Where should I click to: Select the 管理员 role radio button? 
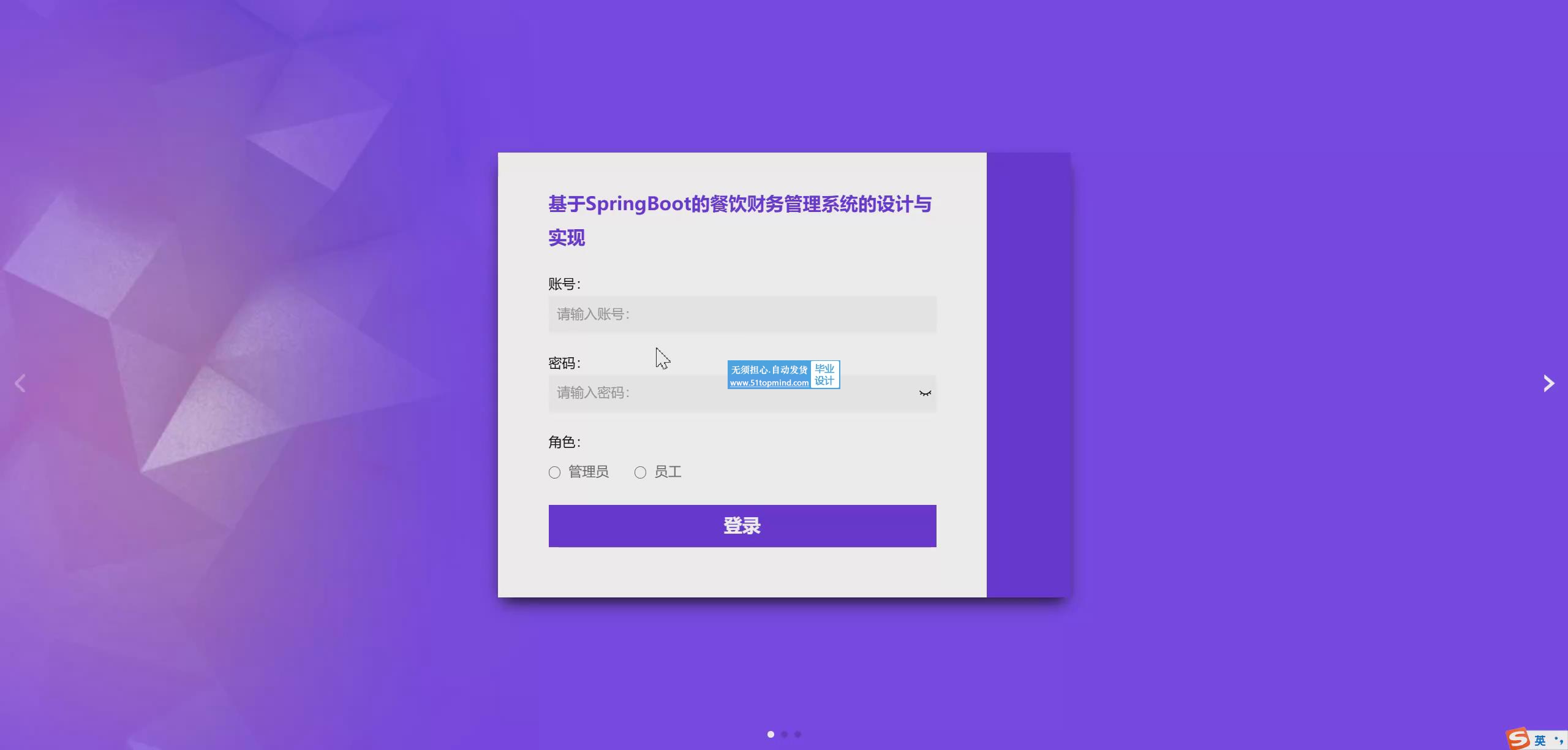click(555, 472)
